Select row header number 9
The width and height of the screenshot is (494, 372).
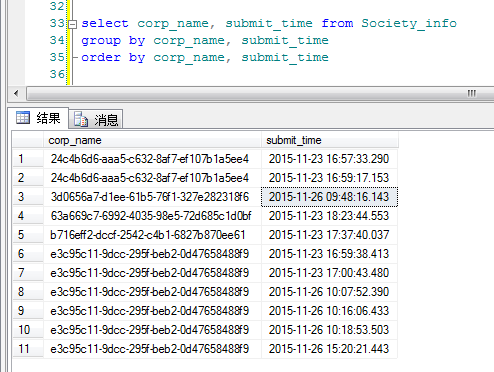tap(28, 311)
